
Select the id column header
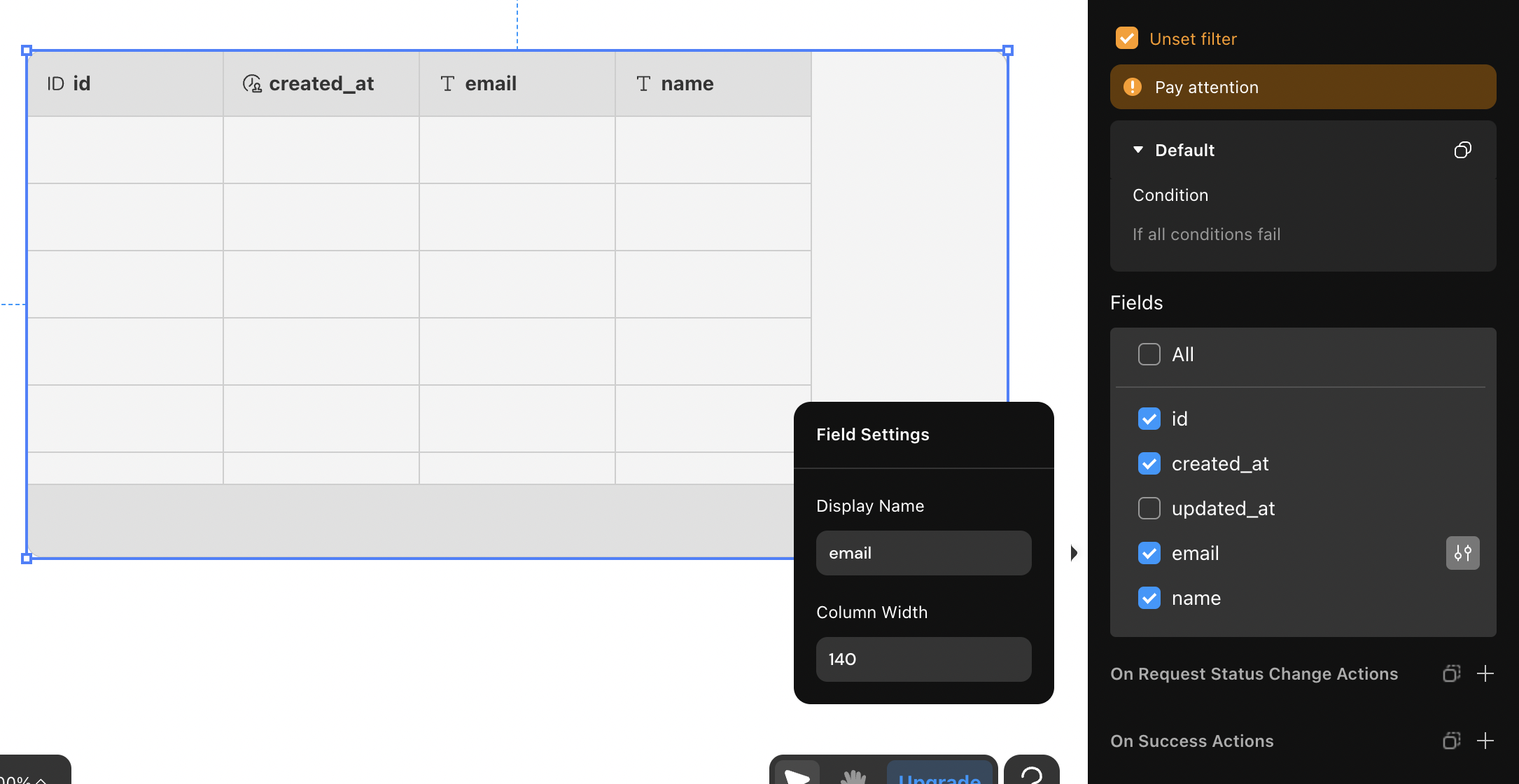coord(125,84)
